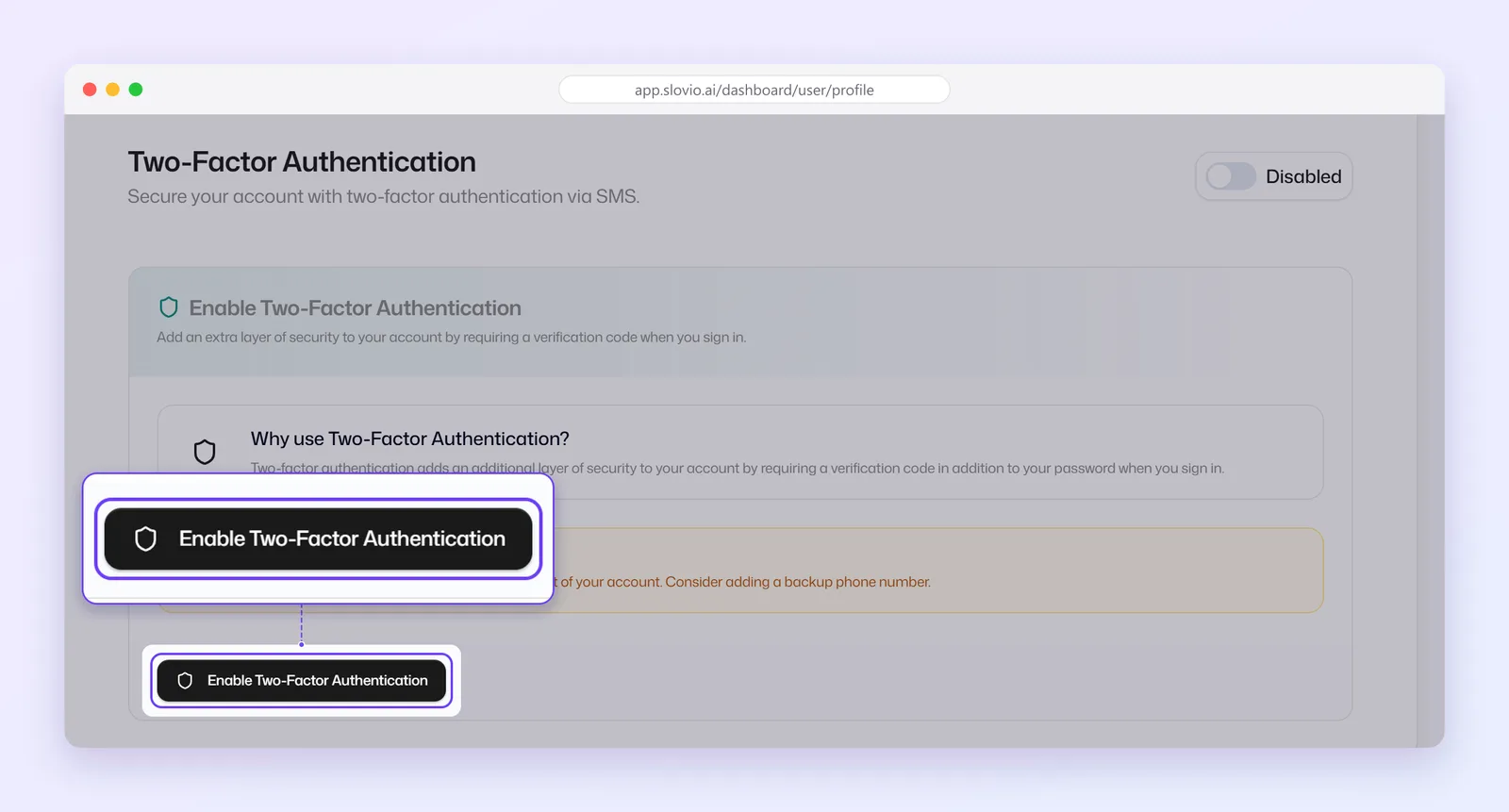Focus the app.slovio.ai address bar

point(754,90)
